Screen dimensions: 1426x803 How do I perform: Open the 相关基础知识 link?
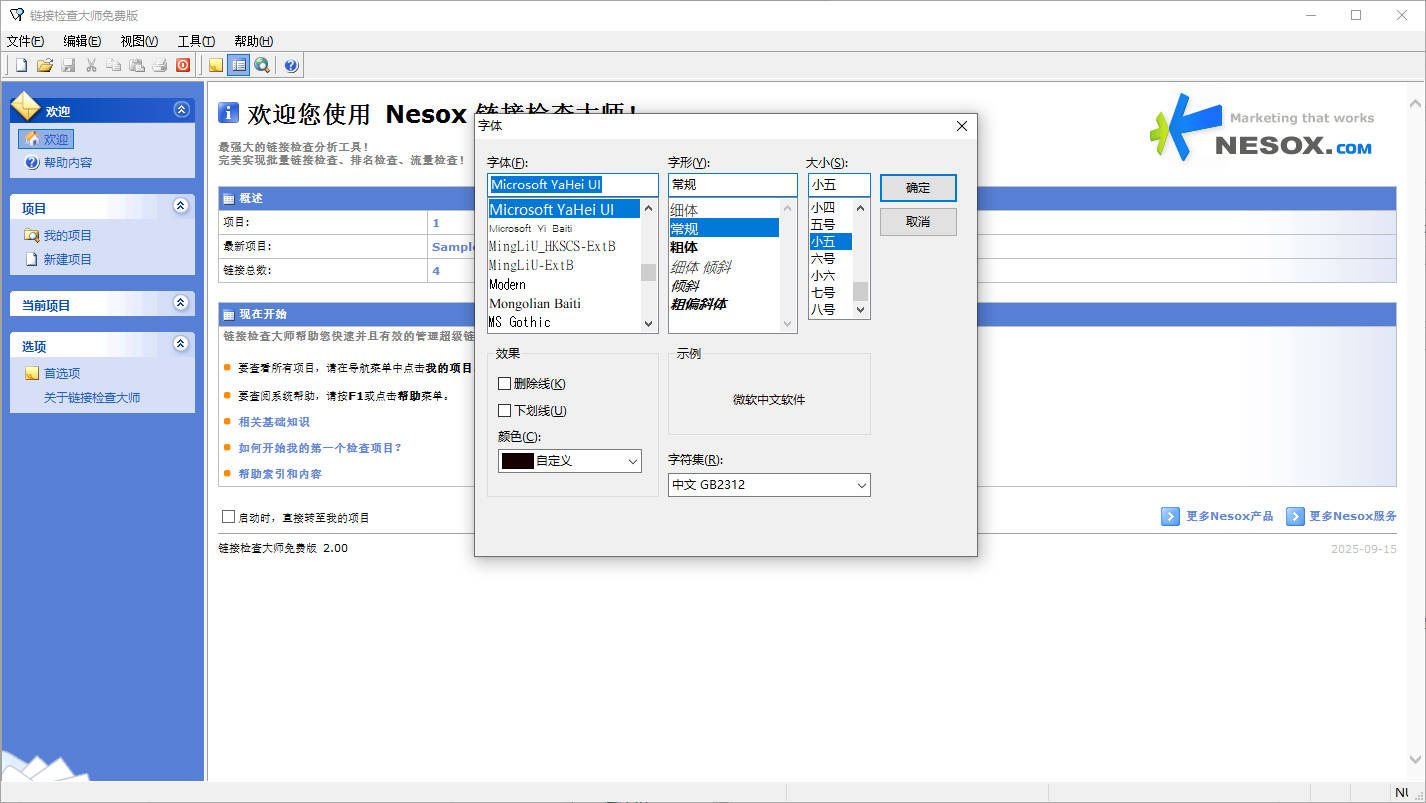click(x=274, y=422)
